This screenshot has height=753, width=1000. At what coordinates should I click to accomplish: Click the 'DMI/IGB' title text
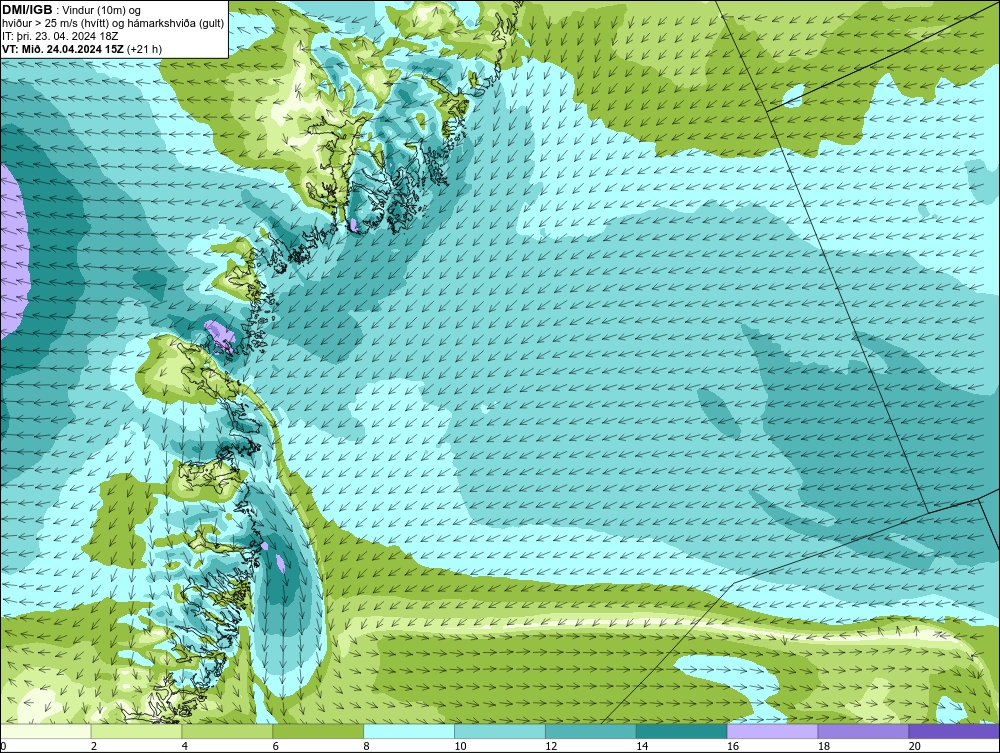[27, 10]
